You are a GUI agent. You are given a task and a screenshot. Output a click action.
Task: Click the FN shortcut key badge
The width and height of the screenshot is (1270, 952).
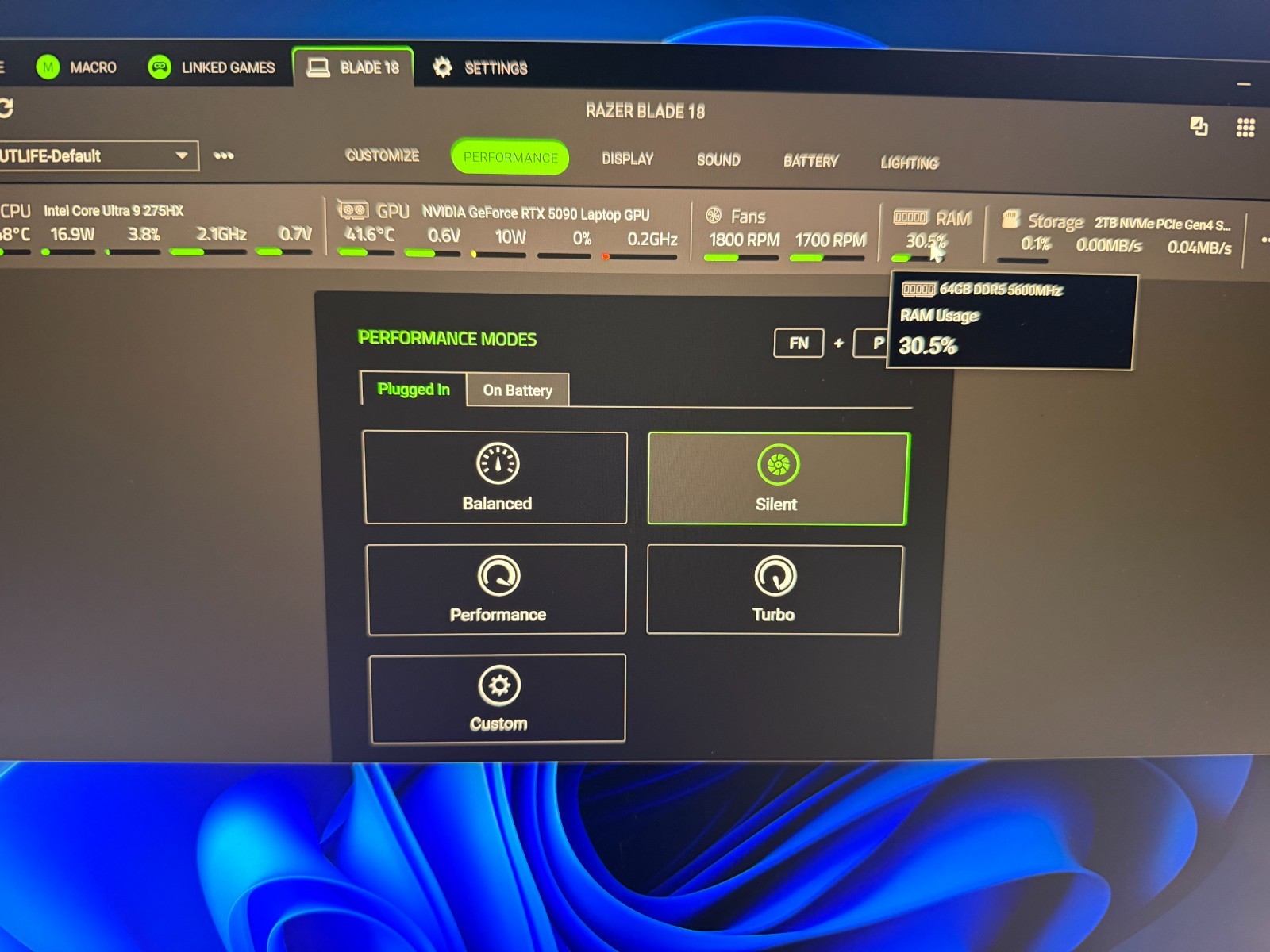pos(799,344)
